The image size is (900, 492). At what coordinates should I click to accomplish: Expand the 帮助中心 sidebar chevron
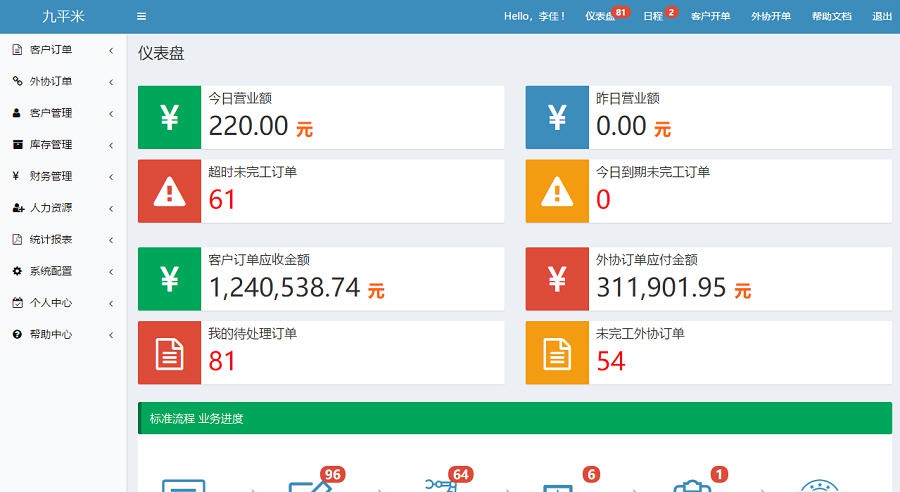[111, 335]
